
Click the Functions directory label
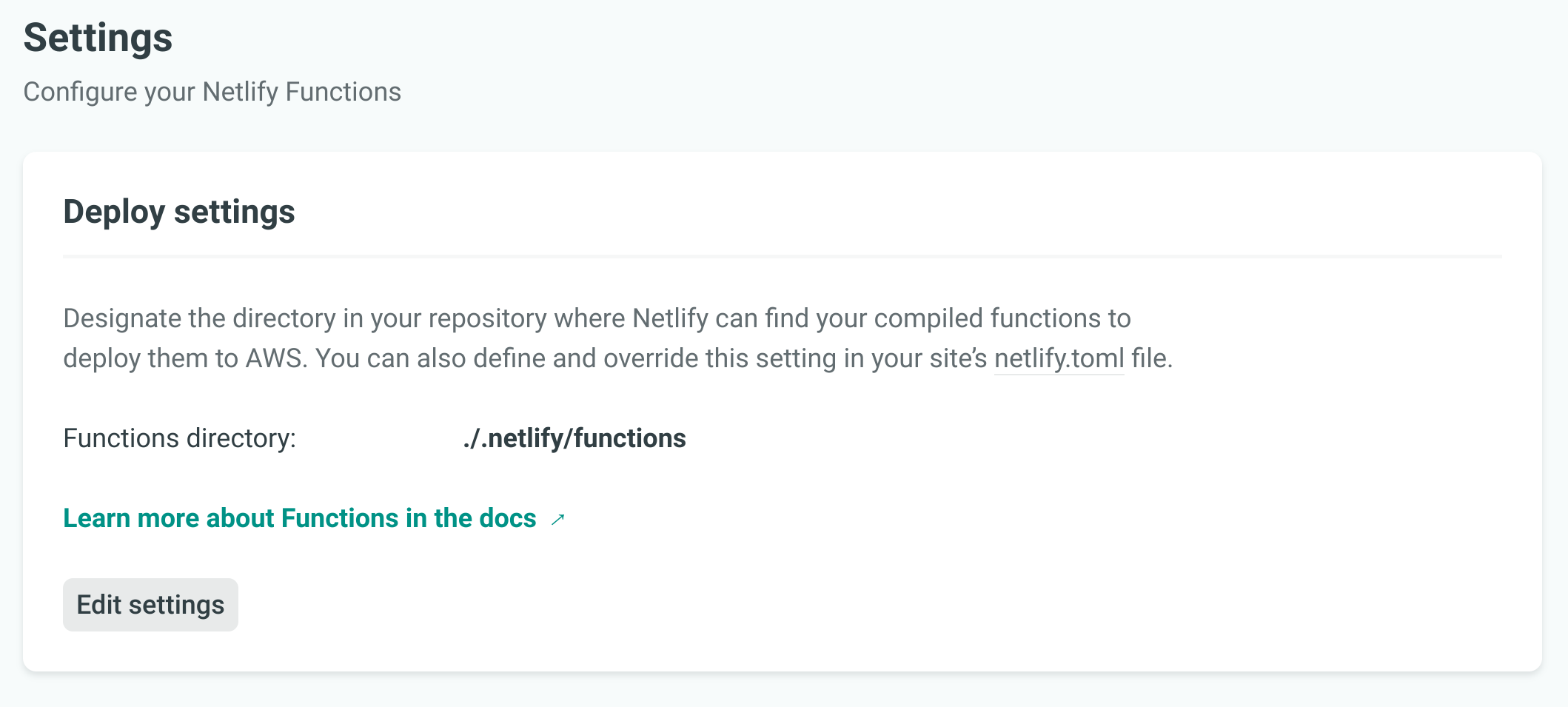(x=179, y=438)
